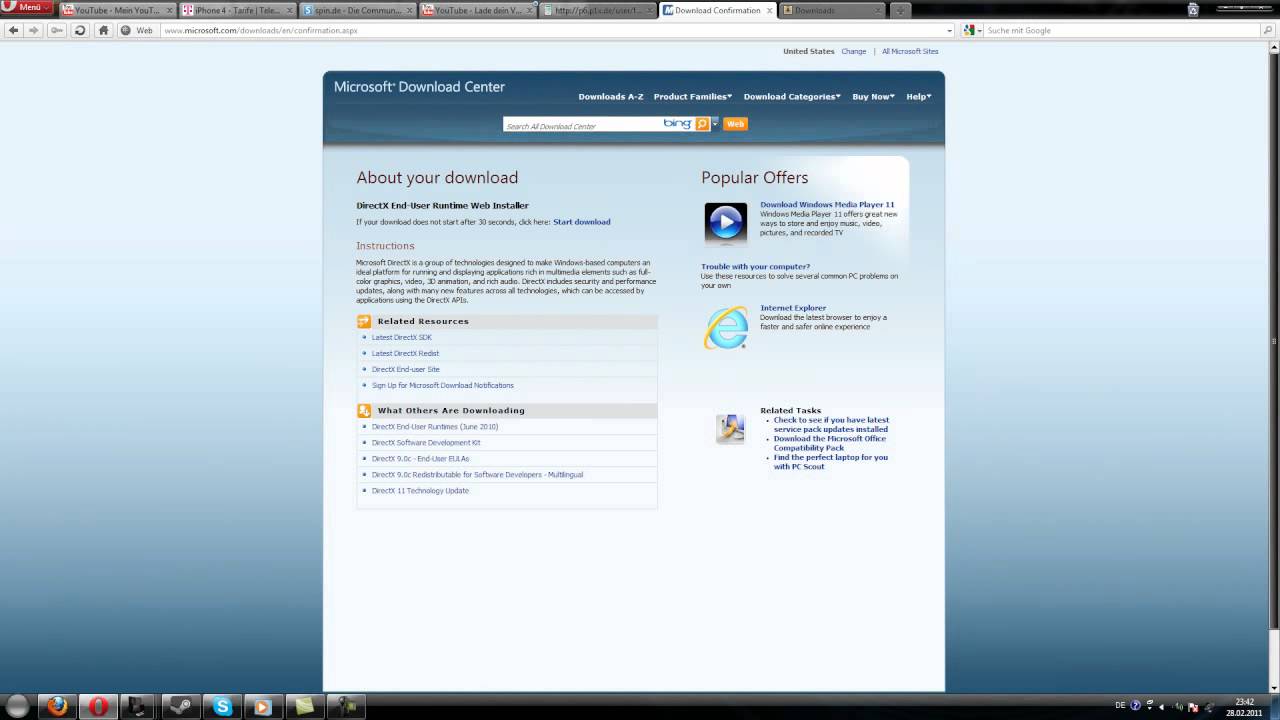This screenshot has height=720, width=1280.
Task: Click the reload page icon
Action: pyautogui.click(x=81, y=30)
